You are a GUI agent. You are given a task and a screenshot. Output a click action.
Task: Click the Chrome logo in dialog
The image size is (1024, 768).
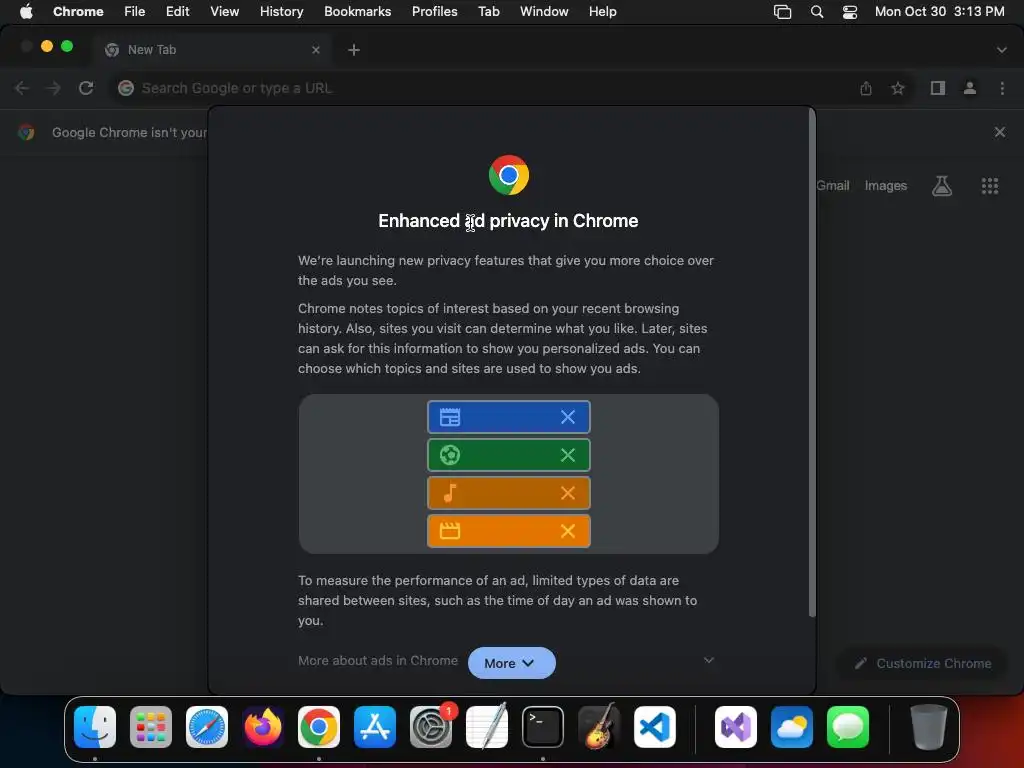509,175
